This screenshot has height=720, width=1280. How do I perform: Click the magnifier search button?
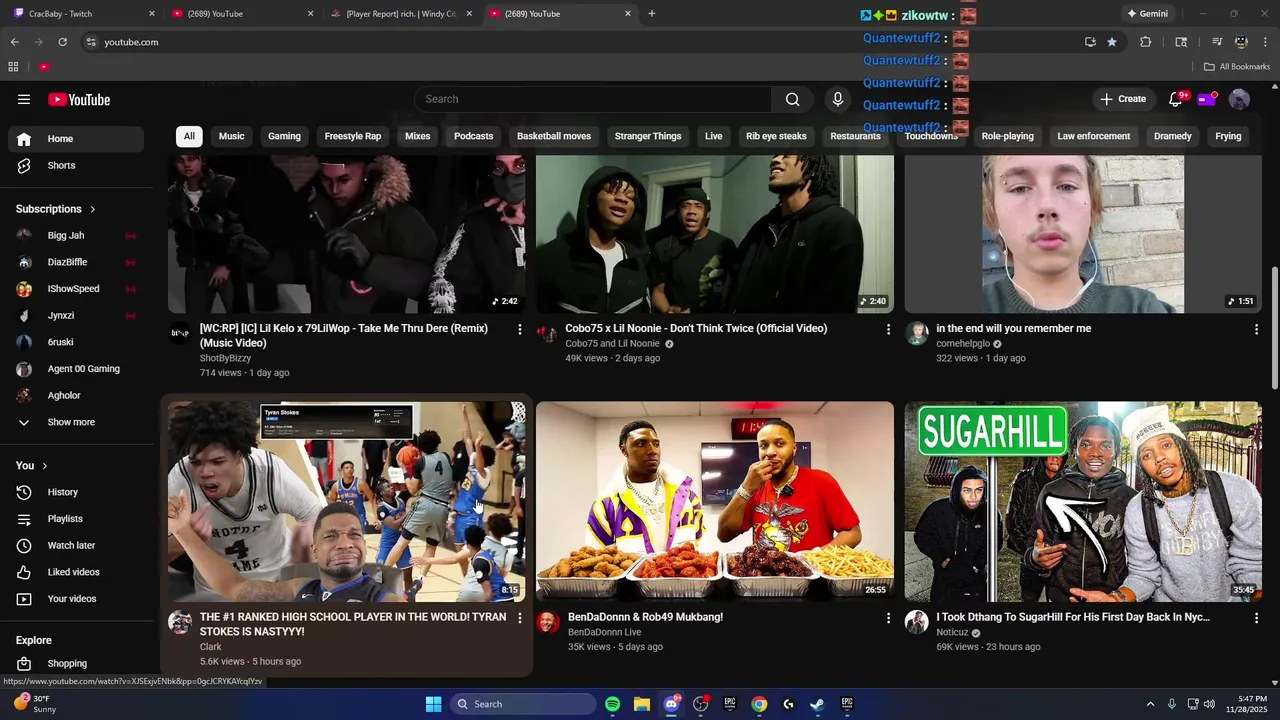[x=792, y=99]
